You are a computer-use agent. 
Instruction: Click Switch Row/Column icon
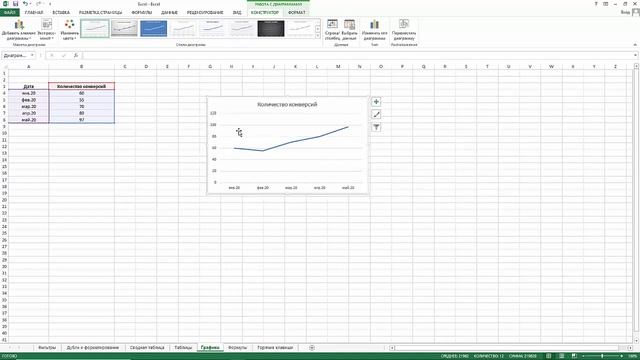point(333,29)
